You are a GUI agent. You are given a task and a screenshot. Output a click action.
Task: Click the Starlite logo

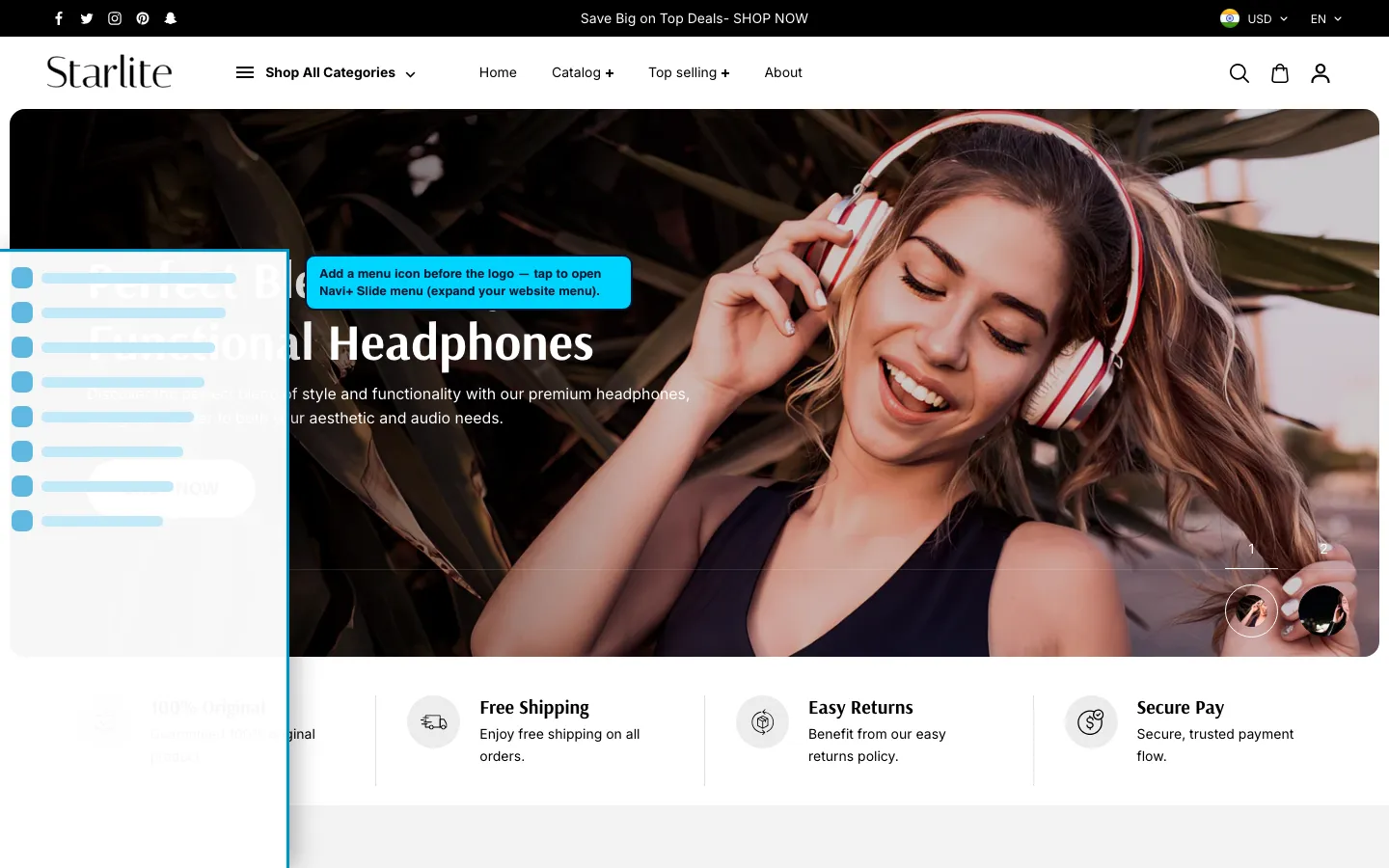pyautogui.click(x=109, y=72)
